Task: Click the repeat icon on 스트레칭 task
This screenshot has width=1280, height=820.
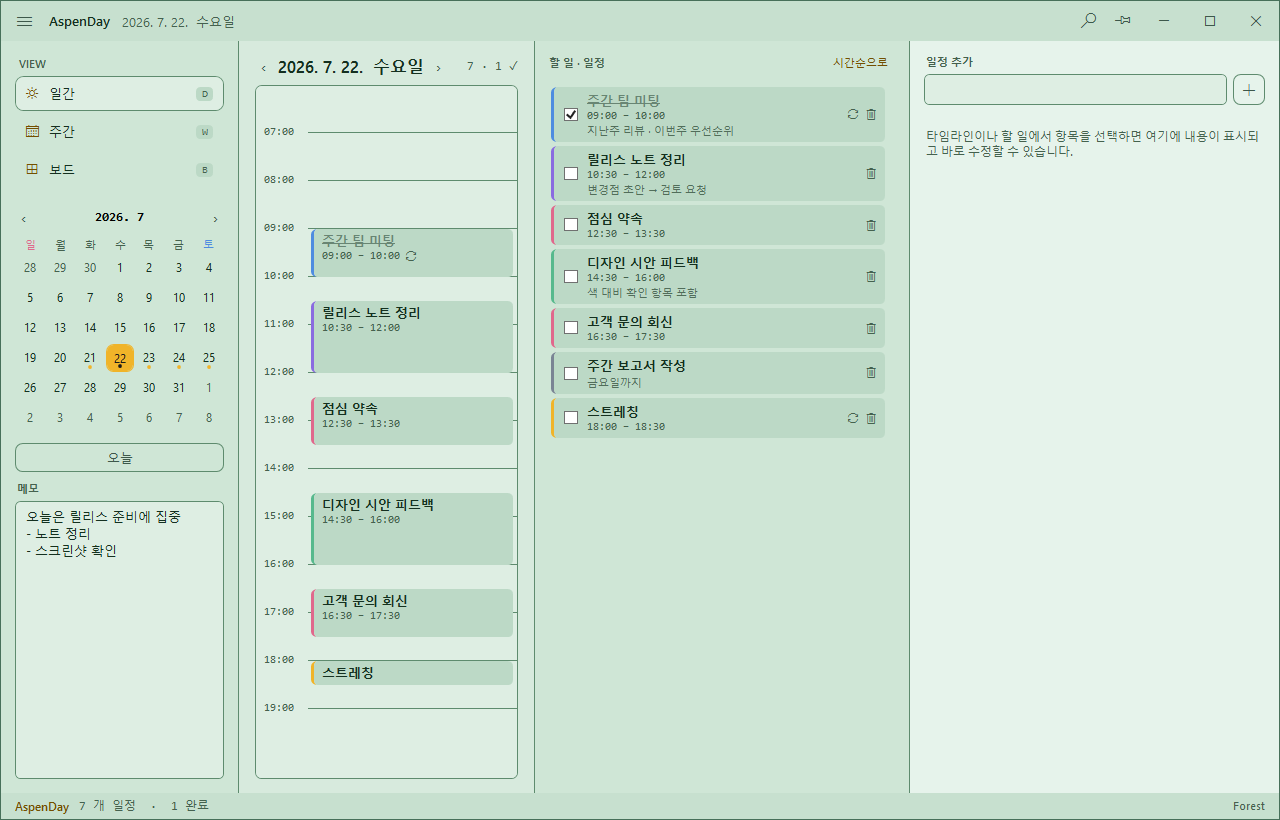Action: (853, 418)
